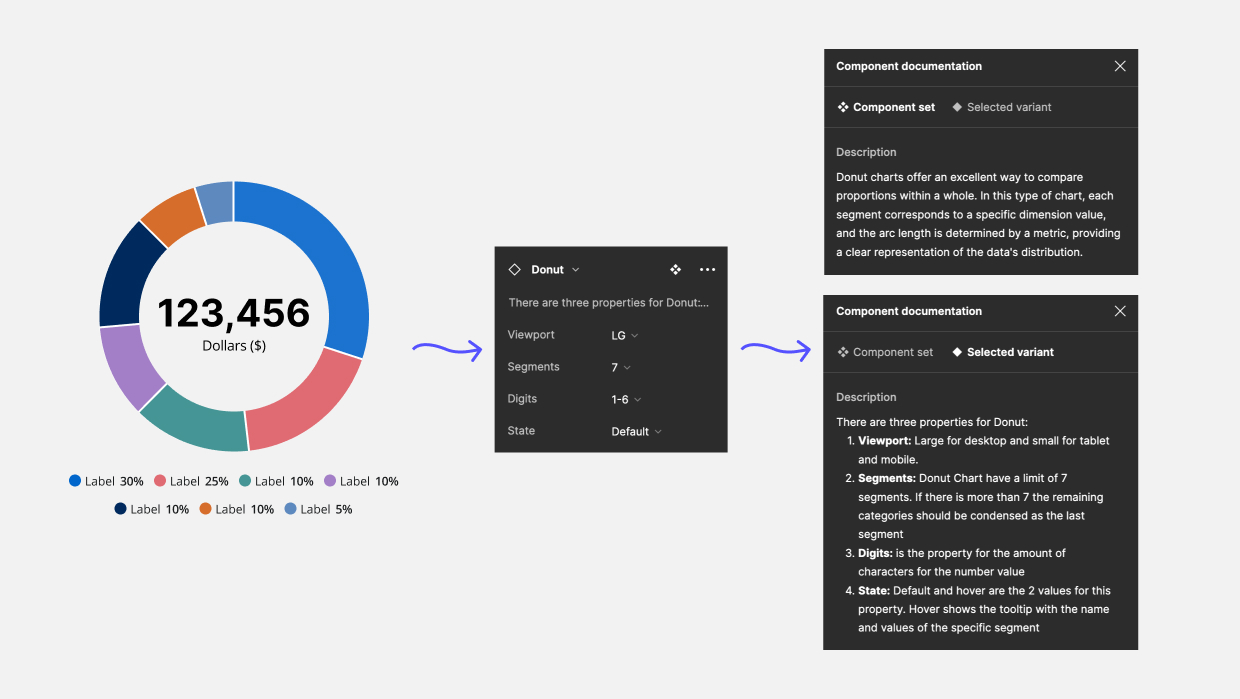Open the Segments 7 dropdown
This screenshot has height=699, width=1240.
click(621, 367)
